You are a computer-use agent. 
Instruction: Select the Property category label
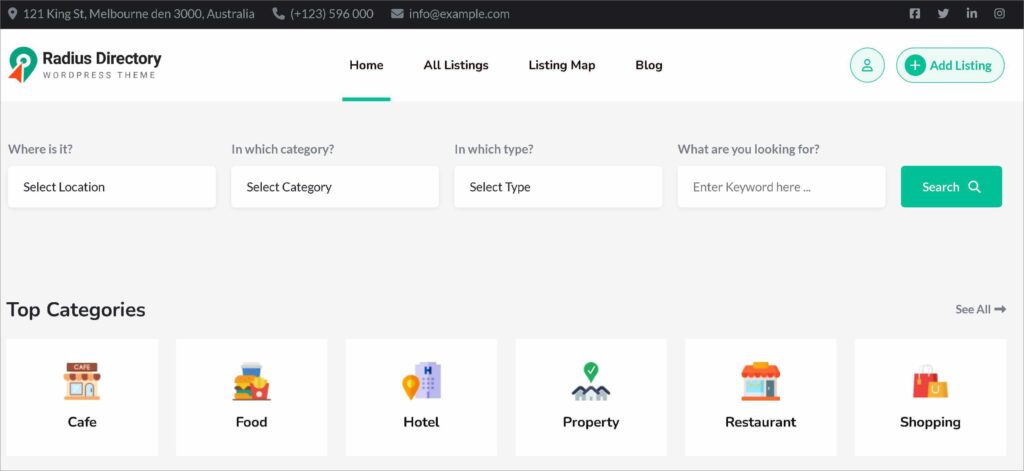click(x=591, y=423)
